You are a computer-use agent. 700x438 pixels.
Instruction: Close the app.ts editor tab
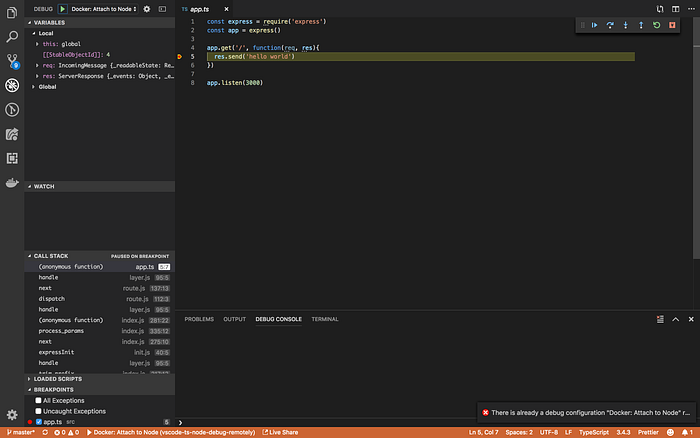[226, 9]
